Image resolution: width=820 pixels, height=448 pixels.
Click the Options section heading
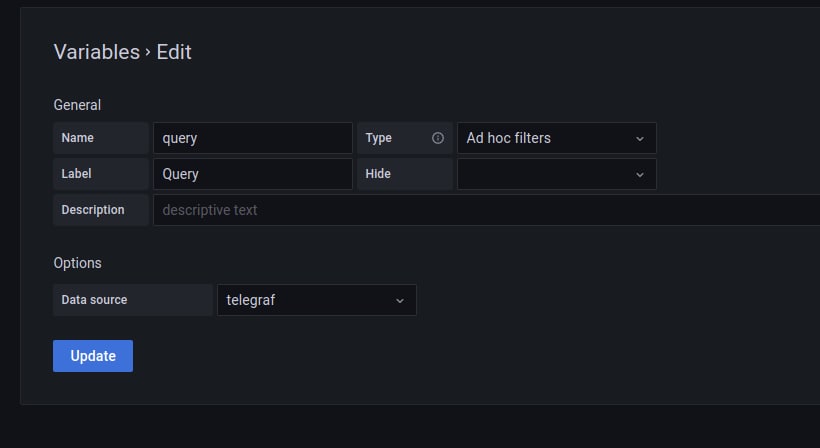(x=77, y=263)
